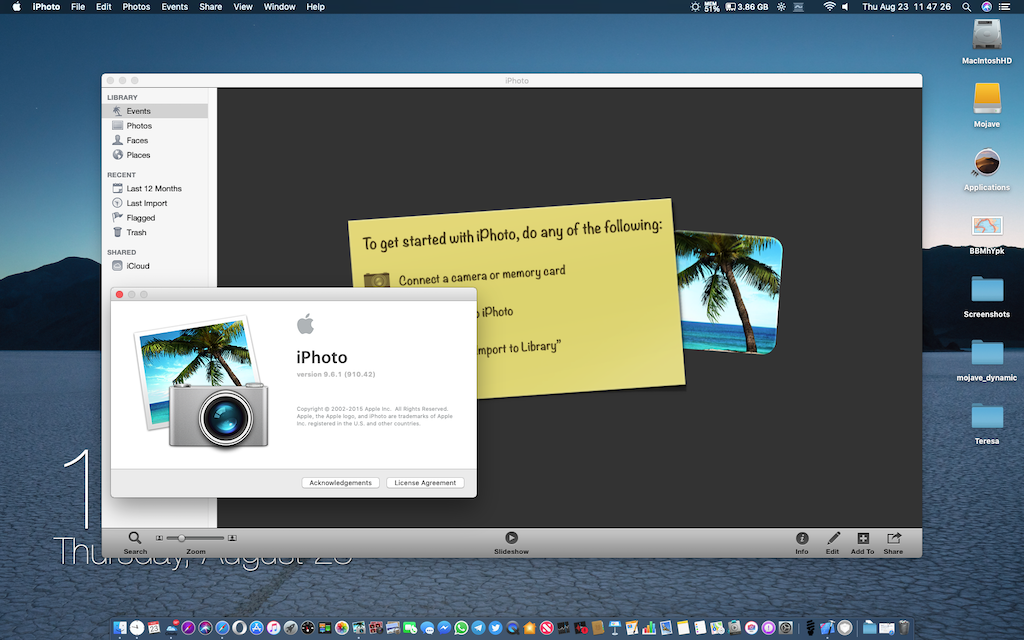This screenshot has height=640, width=1024.
Task: Open the mojave_dynamic folder on the desktop
Action: [987, 360]
